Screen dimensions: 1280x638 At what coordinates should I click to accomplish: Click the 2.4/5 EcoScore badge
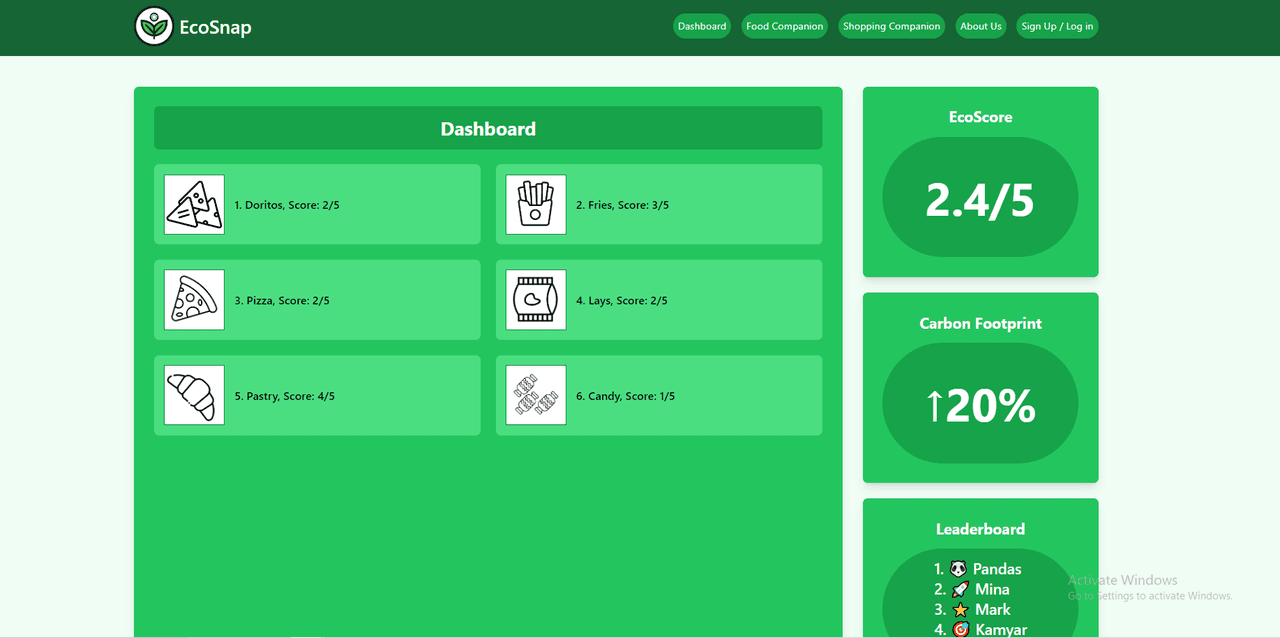point(980,198)
